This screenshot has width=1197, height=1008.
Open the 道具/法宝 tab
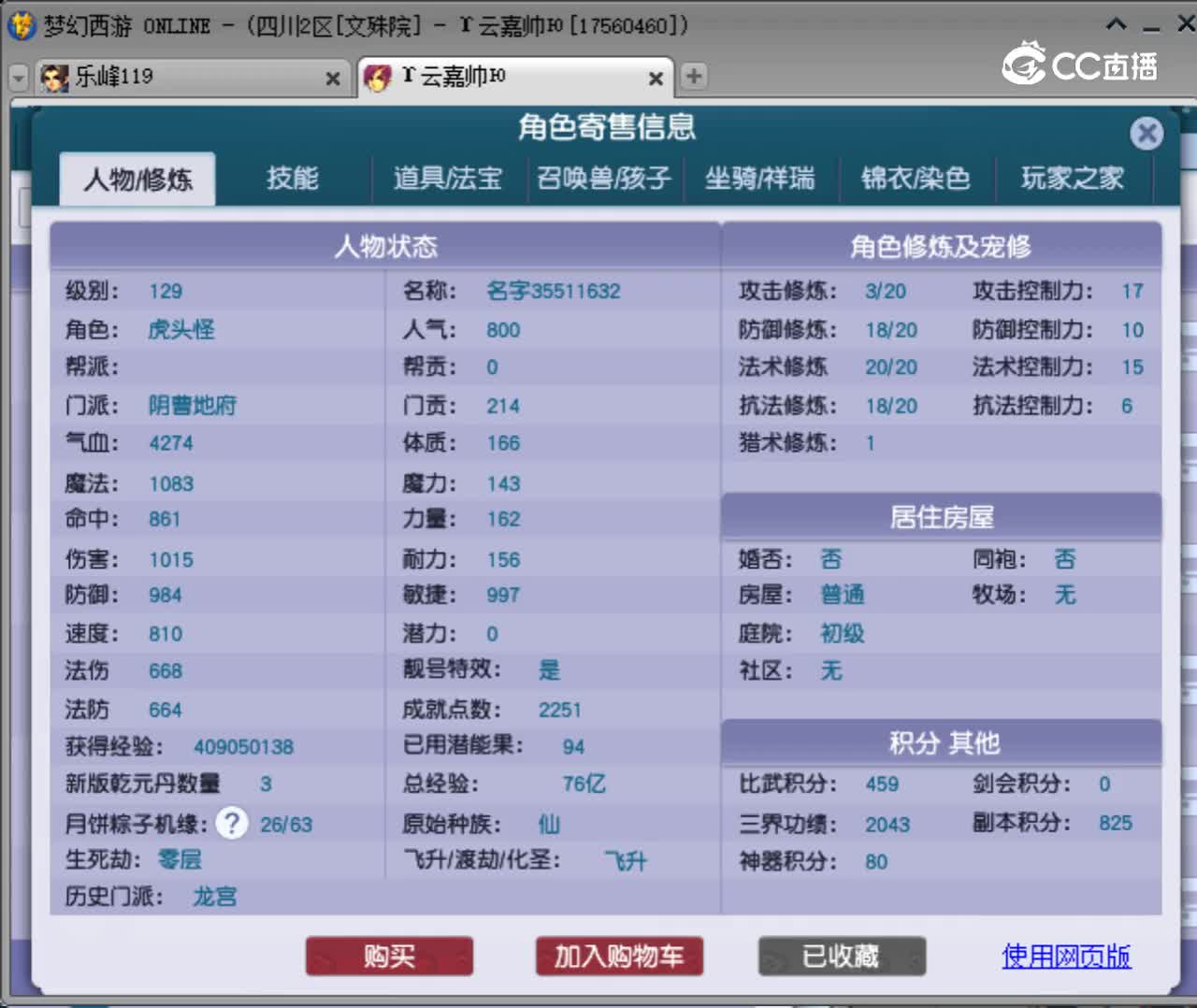pos(448,179)
